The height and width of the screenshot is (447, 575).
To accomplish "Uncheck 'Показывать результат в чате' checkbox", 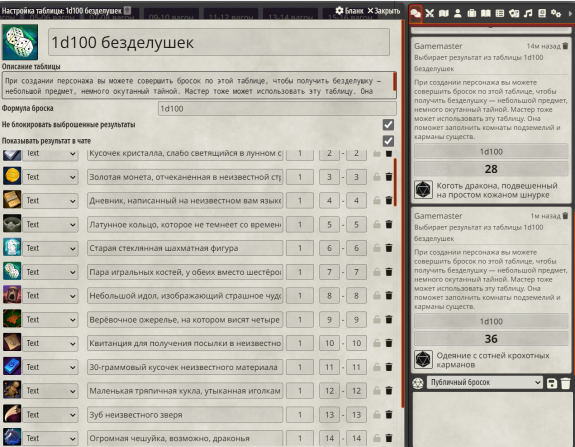I will pos(388,141).
